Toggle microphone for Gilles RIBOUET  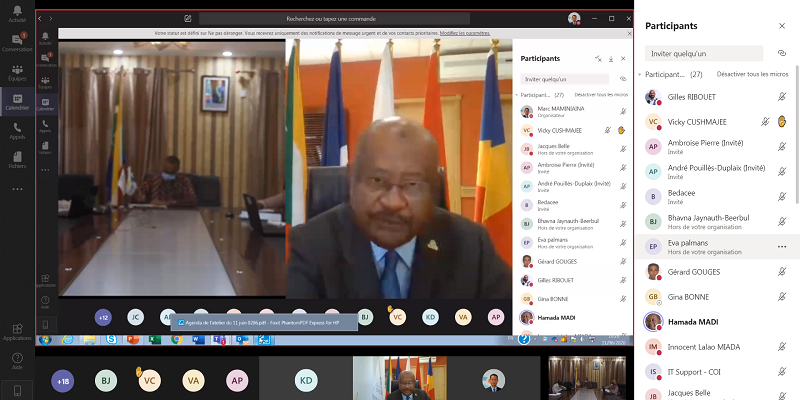[782, 96]
